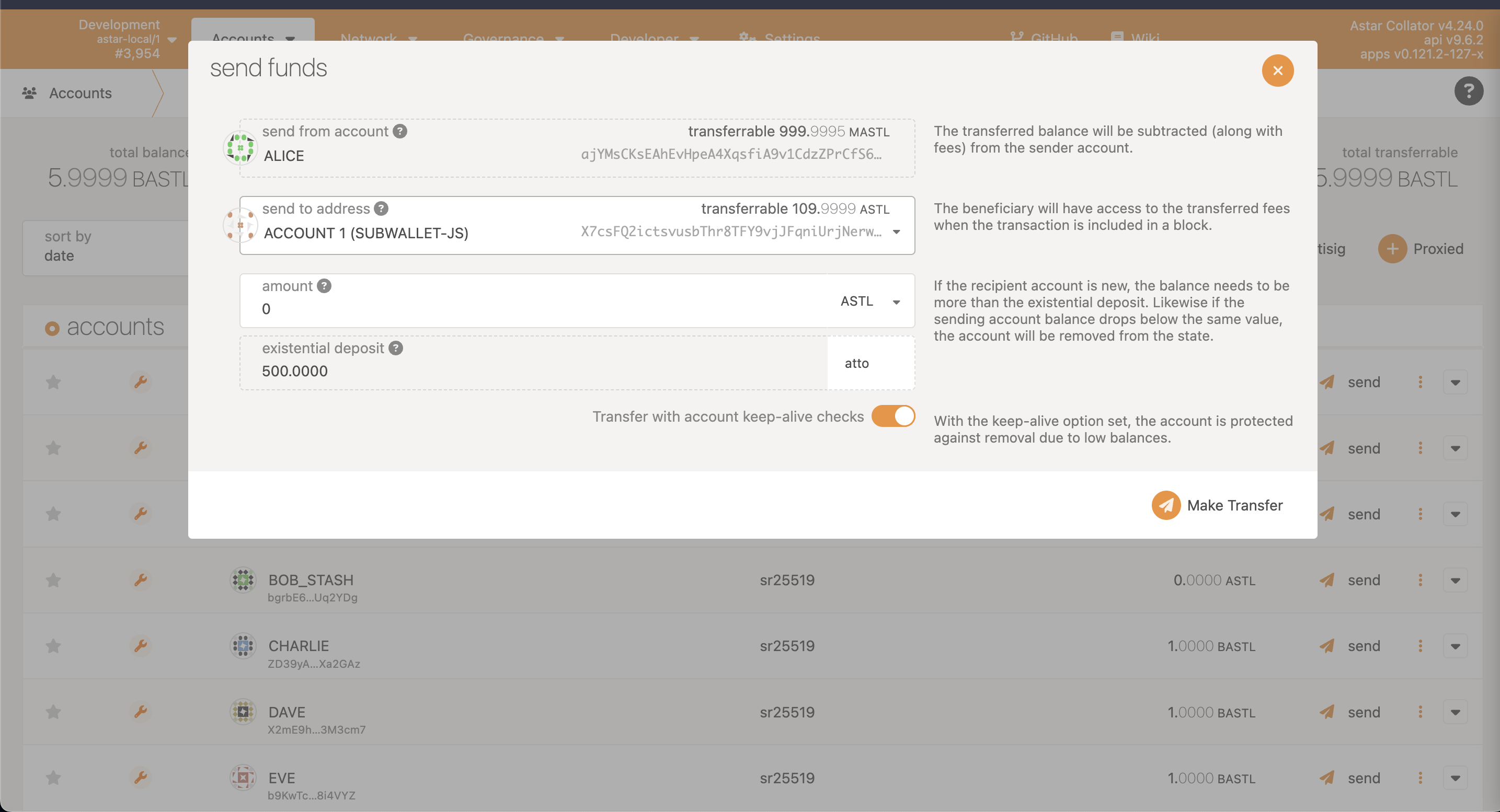Click the existential deposit help icon
The width and height of the screenshot is (1500, 812).
point(396,348)
